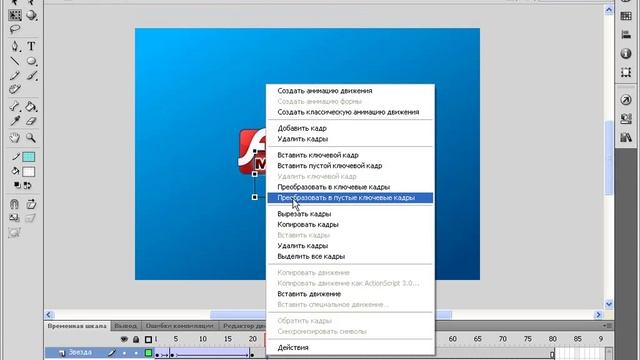Image resolution: width=640 pixels, height=360 pixels.
Task: Click frame 70 on the timeline ruler
Action: [x=502, y=339]
